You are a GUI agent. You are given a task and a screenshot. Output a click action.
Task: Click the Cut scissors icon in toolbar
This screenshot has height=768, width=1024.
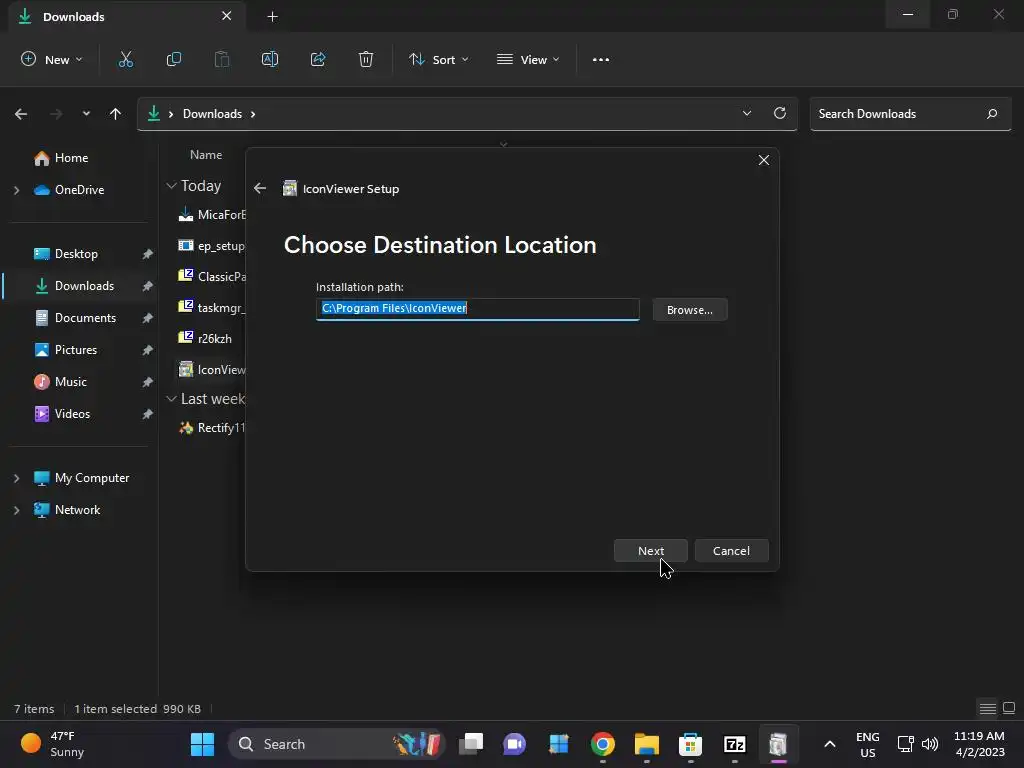point(125,59)
